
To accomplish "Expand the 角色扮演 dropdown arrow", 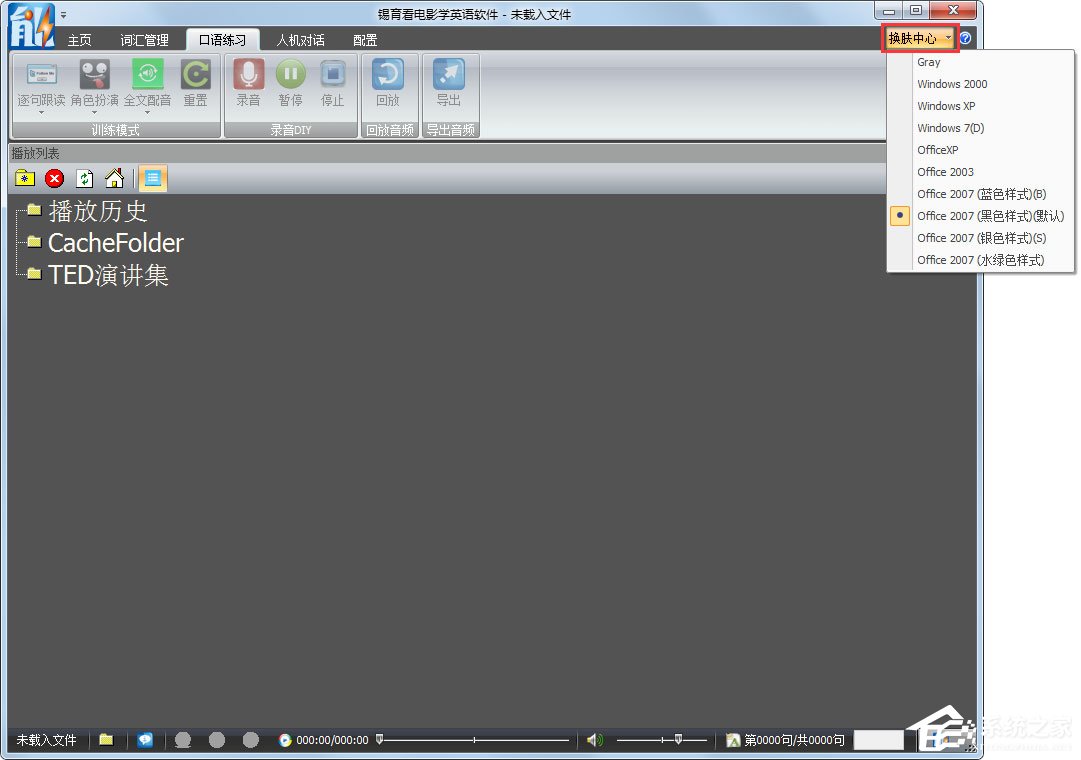I will point(94,112).
